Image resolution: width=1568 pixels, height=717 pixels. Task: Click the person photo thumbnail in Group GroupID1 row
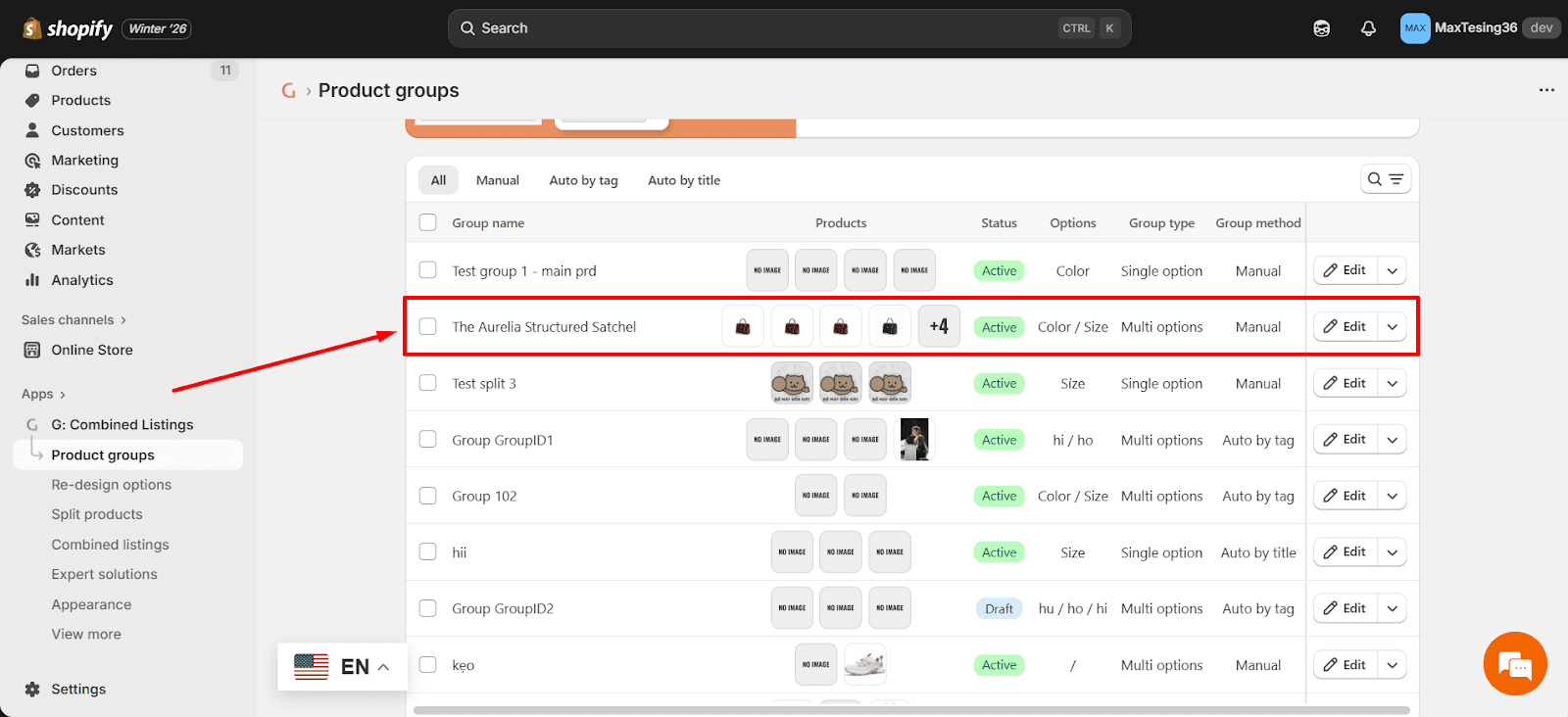coord(914,440)
